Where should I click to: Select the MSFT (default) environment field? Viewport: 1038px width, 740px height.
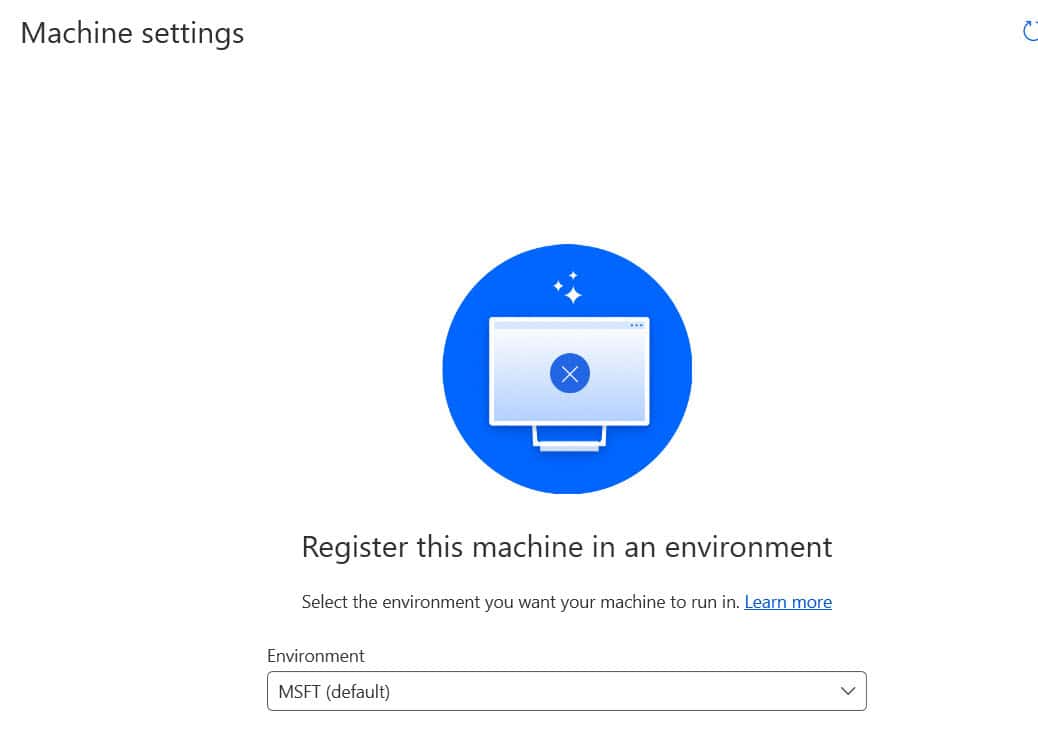(566, 691)
